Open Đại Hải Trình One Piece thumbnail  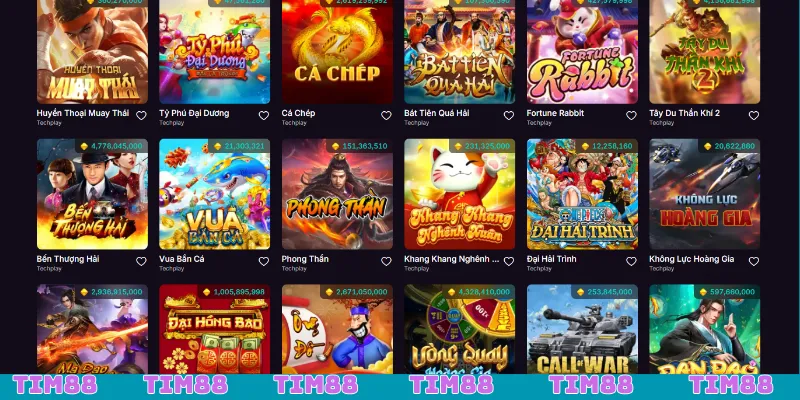tap(582, 194)
